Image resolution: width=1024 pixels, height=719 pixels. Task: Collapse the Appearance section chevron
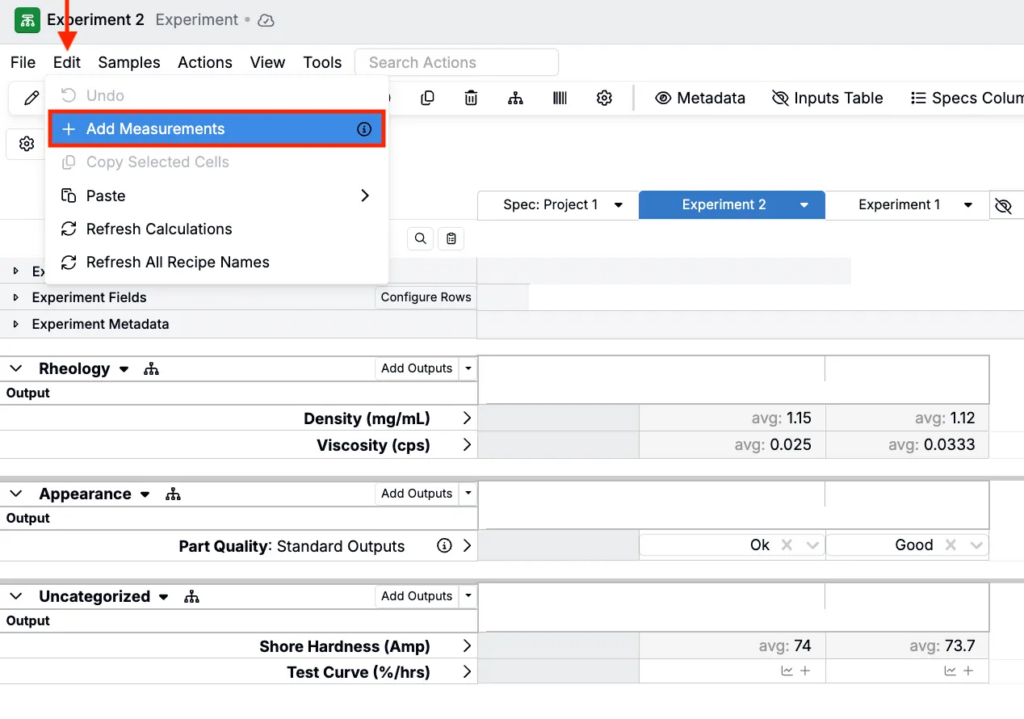tap(16, 494)
